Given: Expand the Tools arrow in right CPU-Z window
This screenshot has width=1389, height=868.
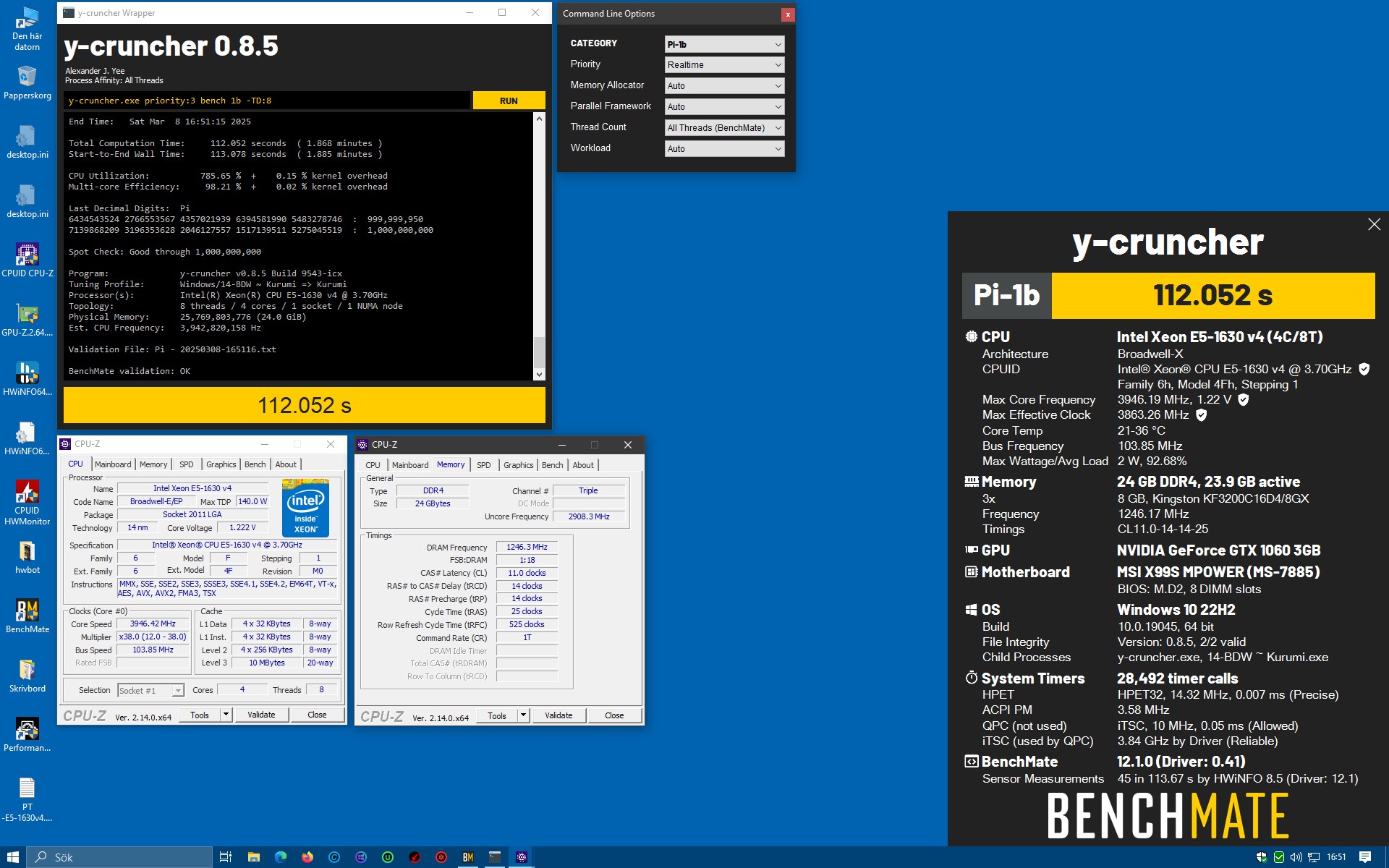Looking at the screenshot, I should pos(523,715).
